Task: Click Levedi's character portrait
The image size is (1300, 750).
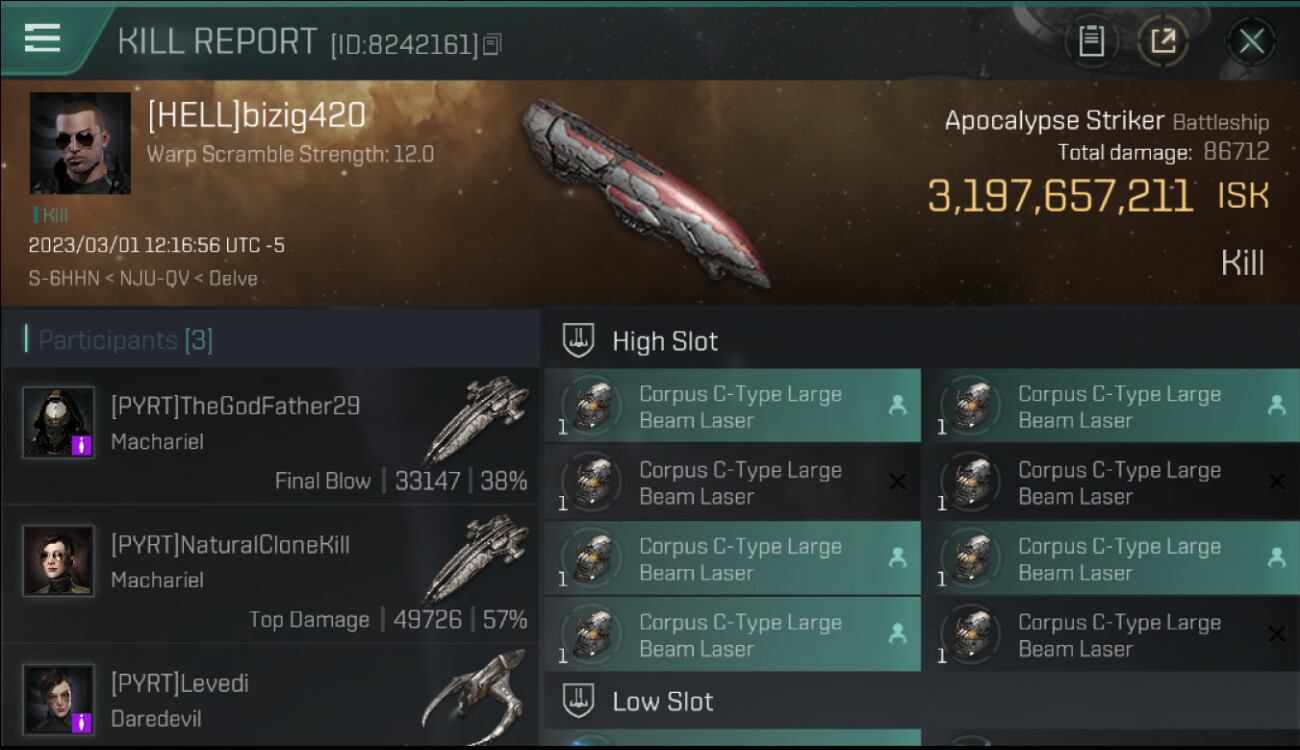Action: pos(58,699)
